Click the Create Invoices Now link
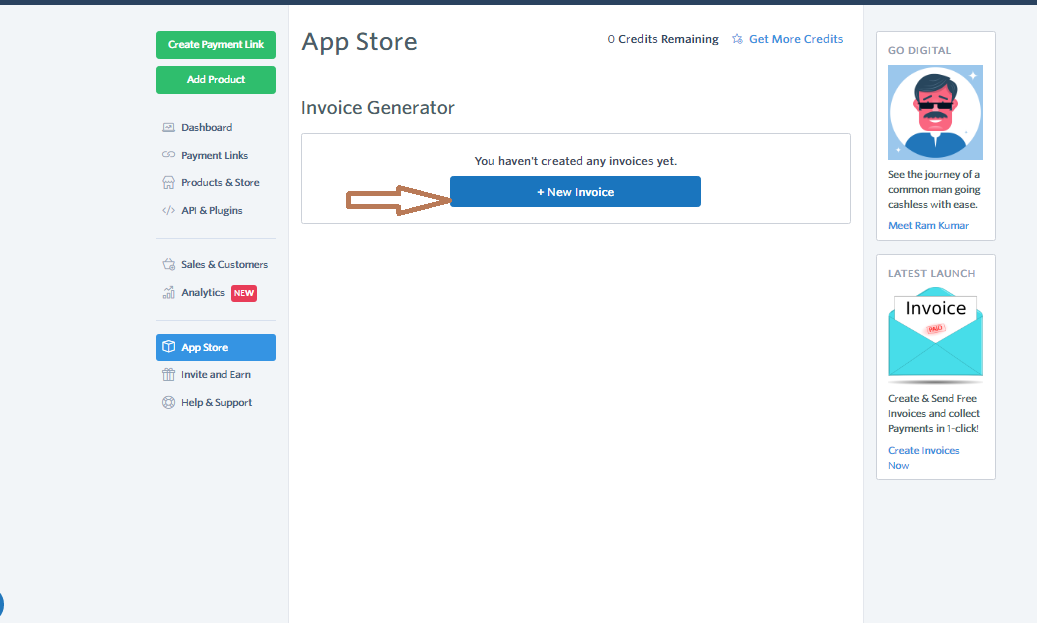This screenshot has width=1037, height=623. click(x=923, y=458)
